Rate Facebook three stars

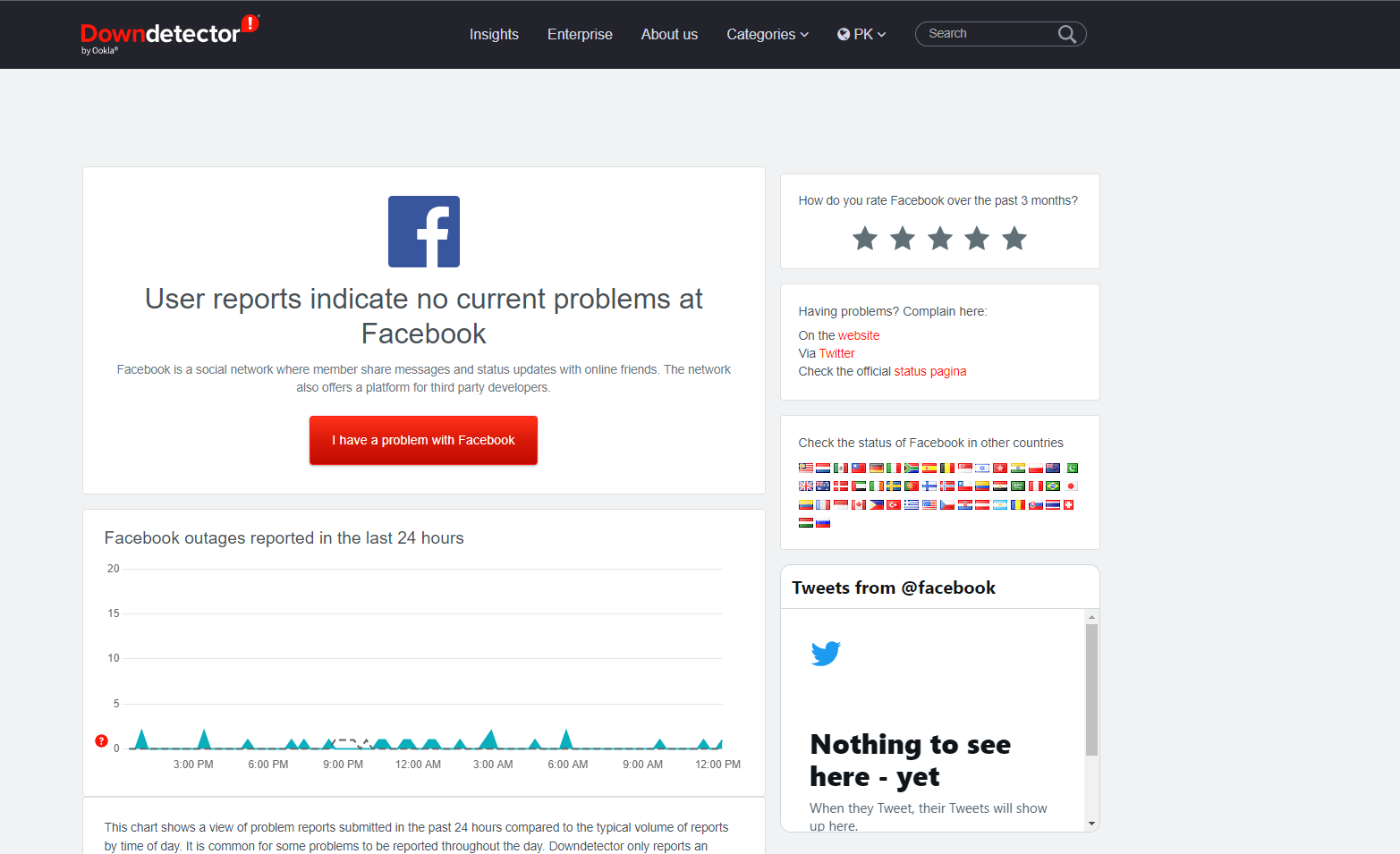pos(940,239)
